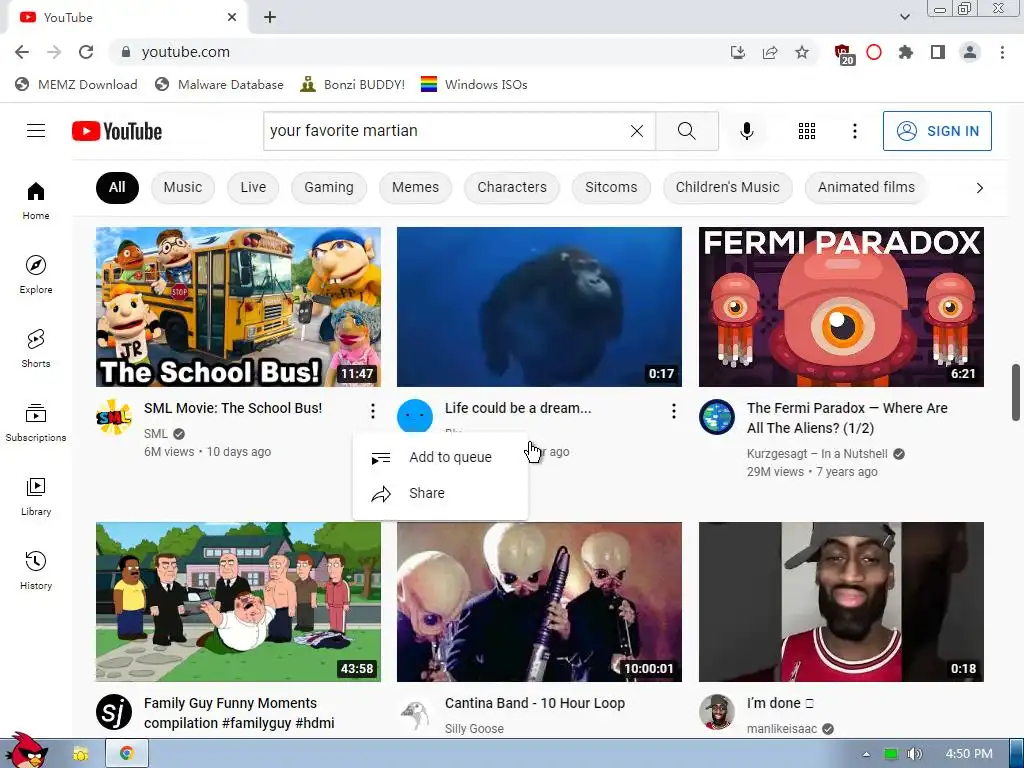Click the Angry Birds start button
The width and height of the screenshot is (1024, 768).
click(25, 751)
